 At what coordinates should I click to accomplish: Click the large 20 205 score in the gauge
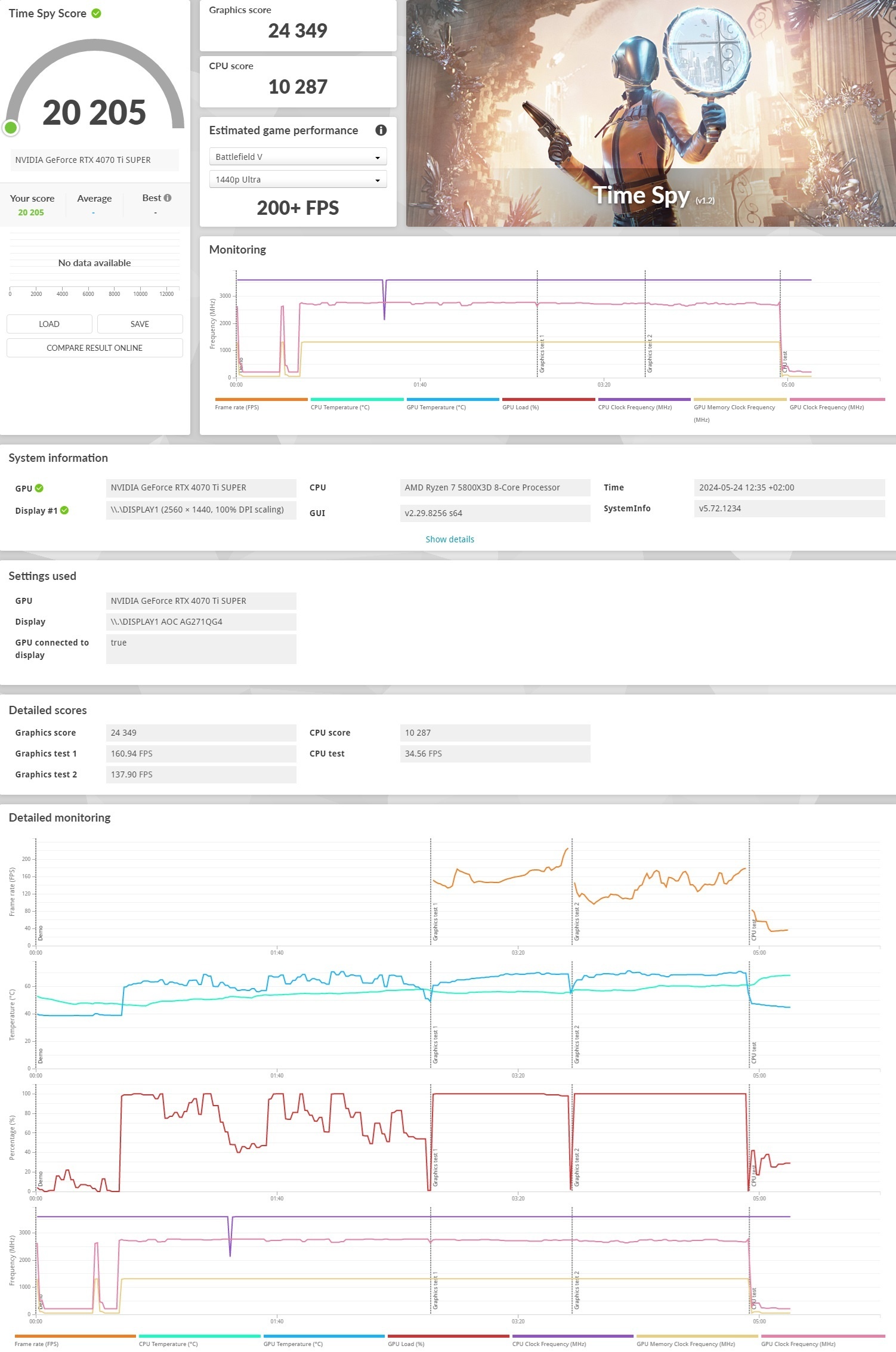tap(94, 113)
